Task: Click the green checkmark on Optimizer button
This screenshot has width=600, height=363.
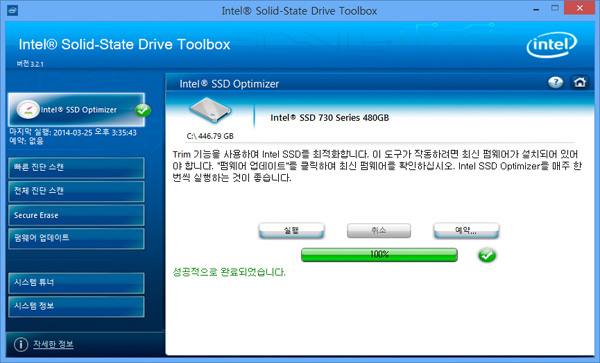Action: 142,111
